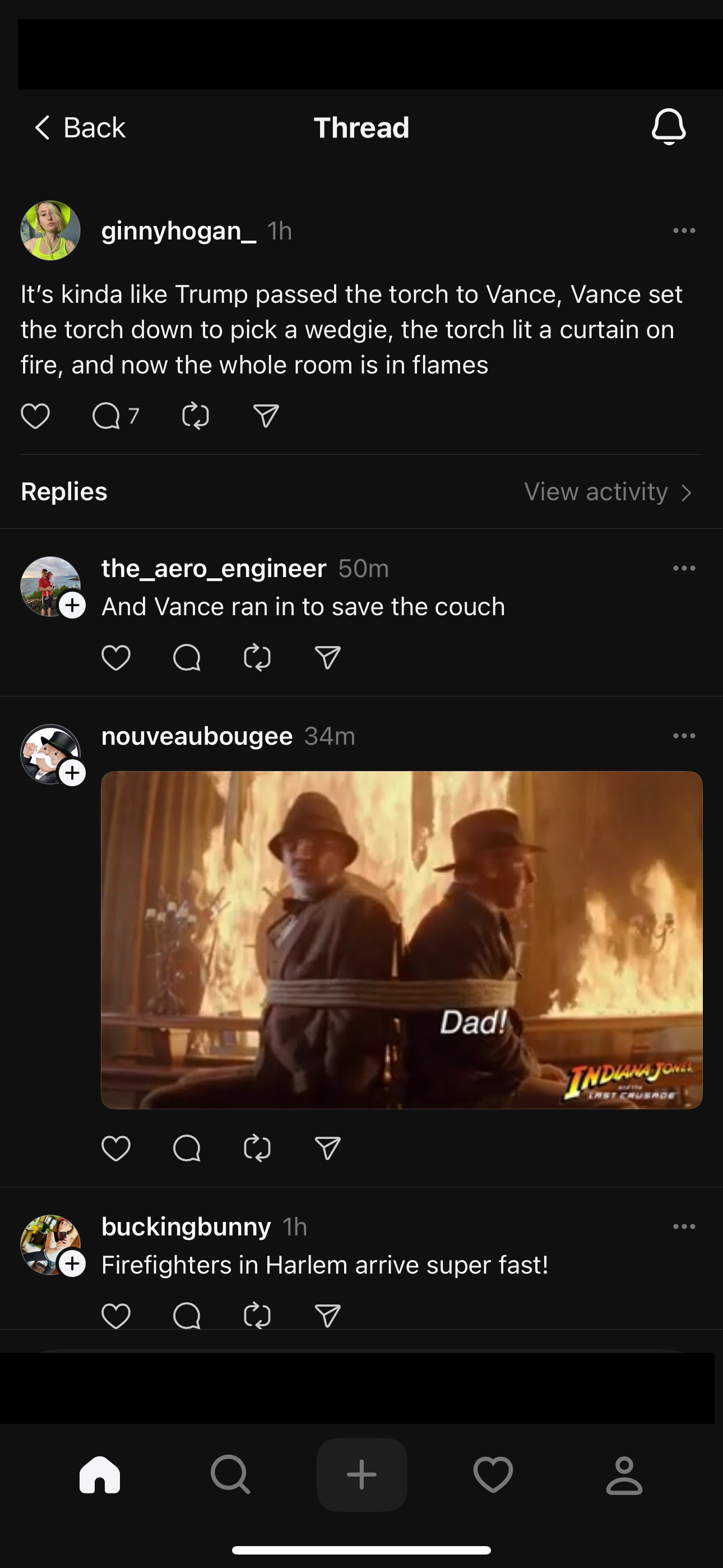The image size is (723, 1568).
Task: Go back to previous screen
Action: tap(79, 128)
